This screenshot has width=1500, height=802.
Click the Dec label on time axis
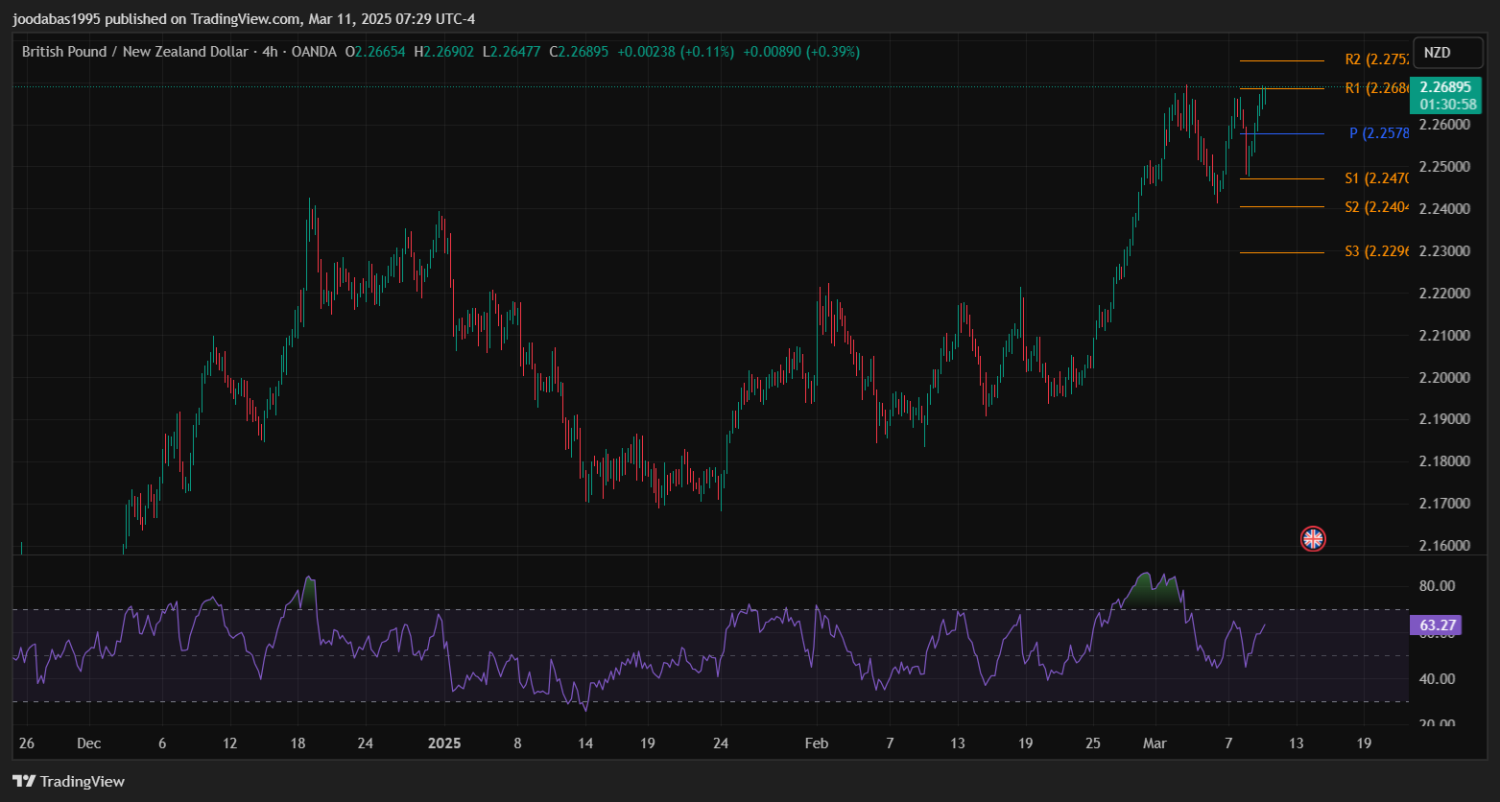click(x=89, y=743)
